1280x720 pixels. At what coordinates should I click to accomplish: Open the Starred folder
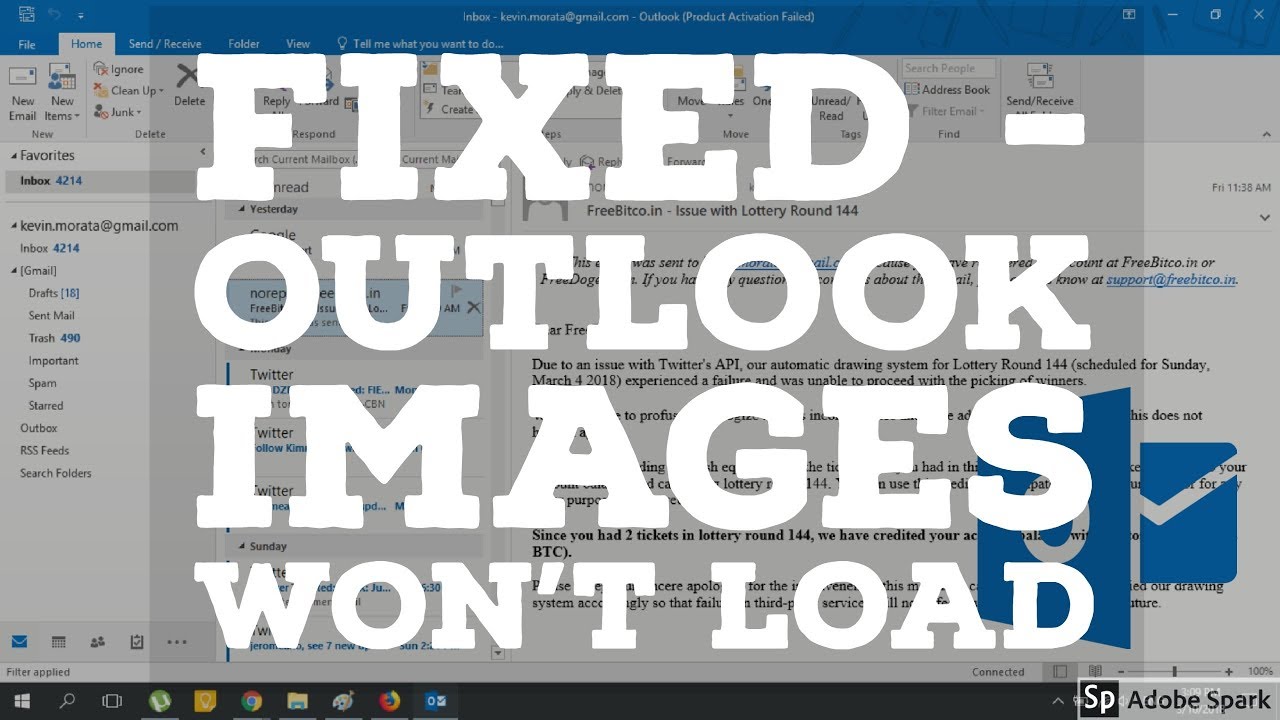click(x=46, y=406)
